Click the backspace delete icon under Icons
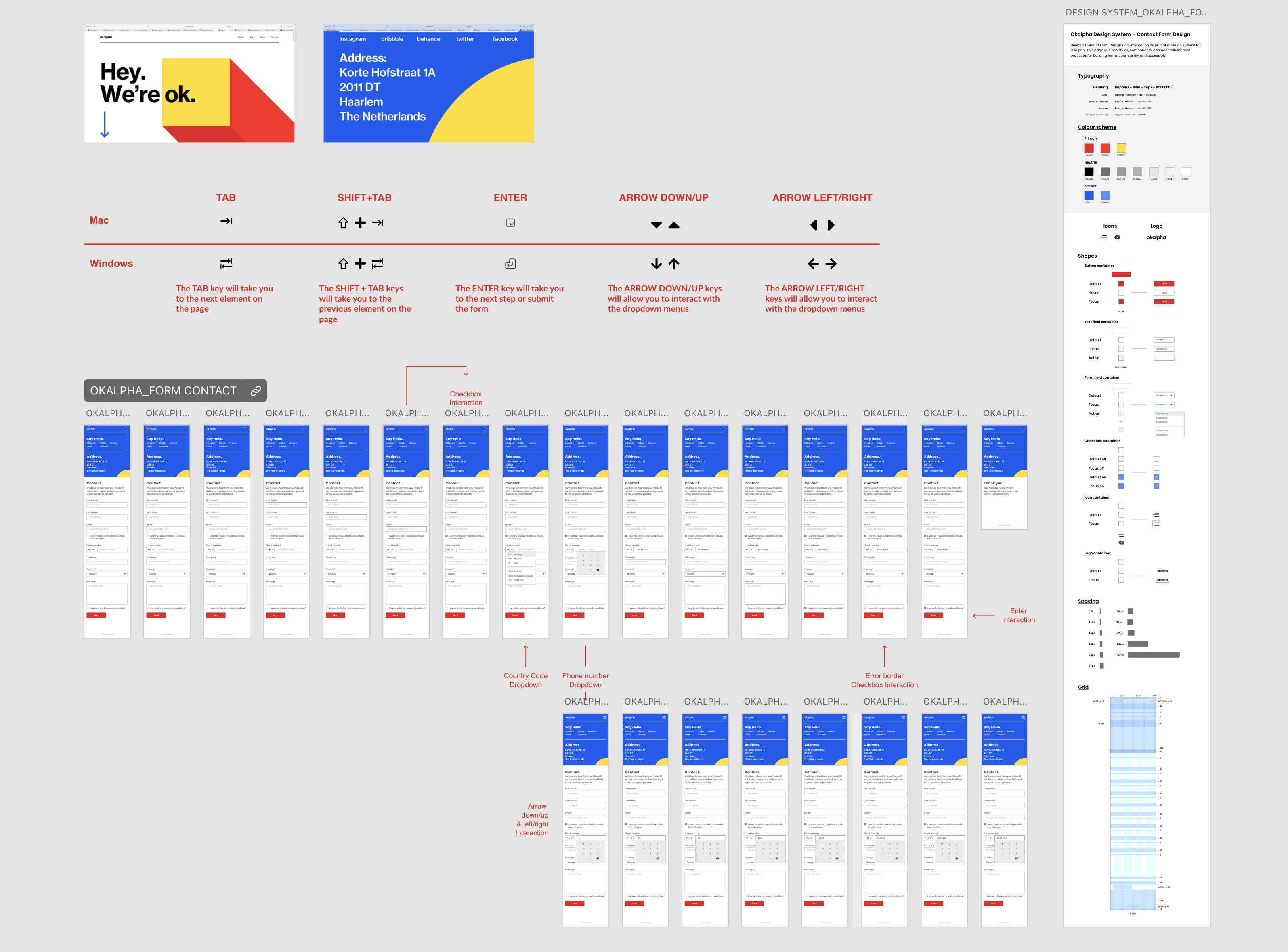Screen dimensions: 1288x952 (x=1117, y=237)
